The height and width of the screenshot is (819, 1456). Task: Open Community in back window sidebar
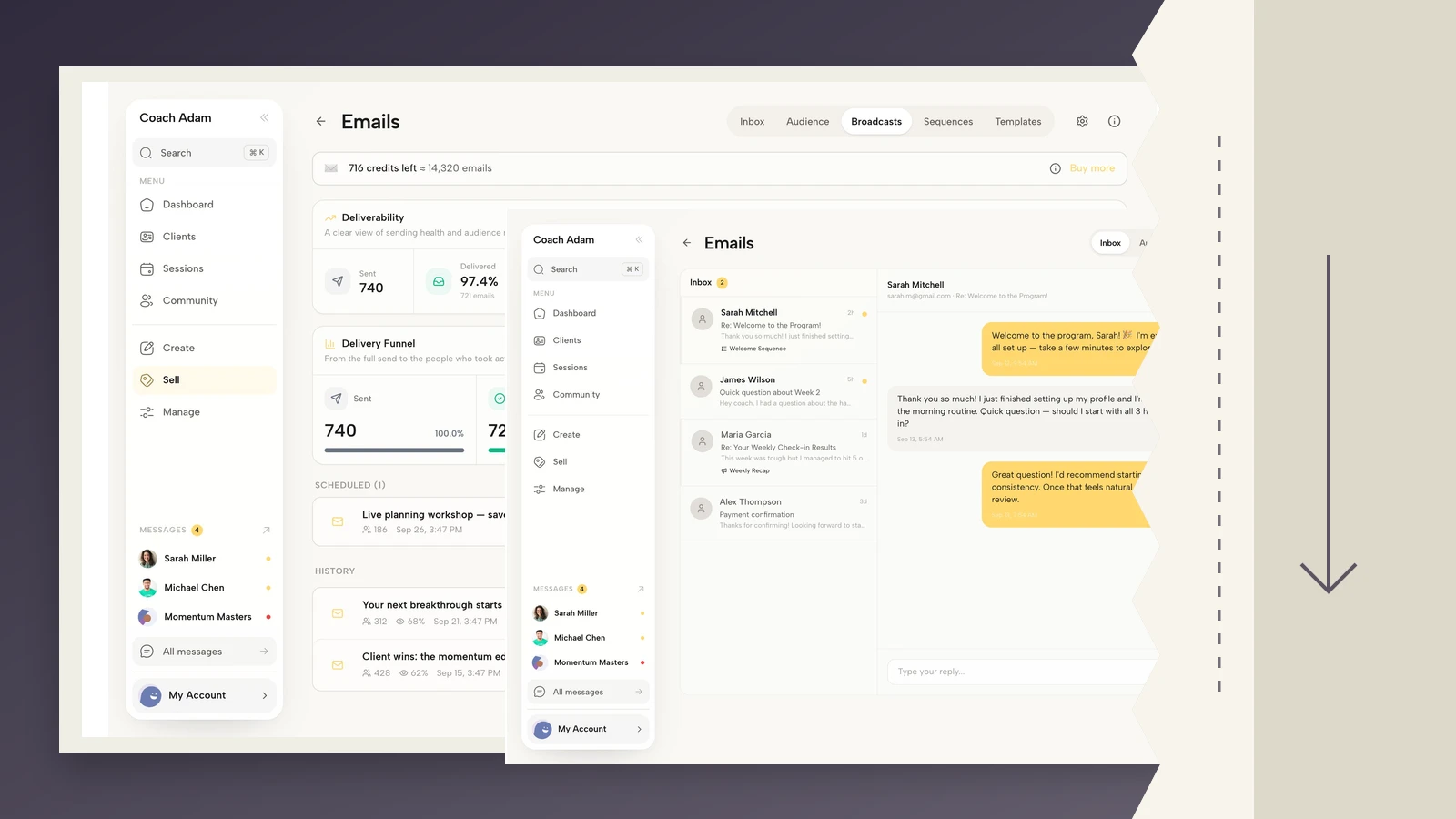[205, 300]
